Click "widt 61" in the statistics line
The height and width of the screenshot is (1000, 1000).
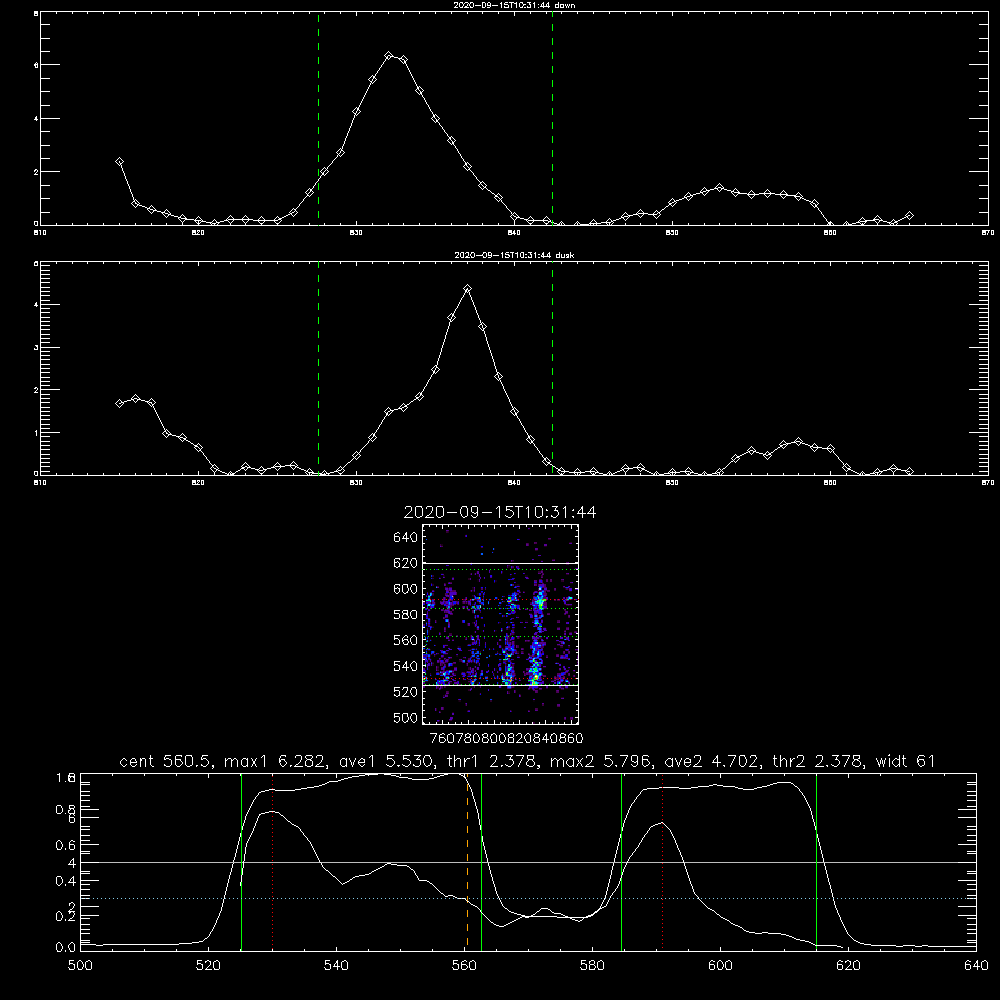point(906,761)
